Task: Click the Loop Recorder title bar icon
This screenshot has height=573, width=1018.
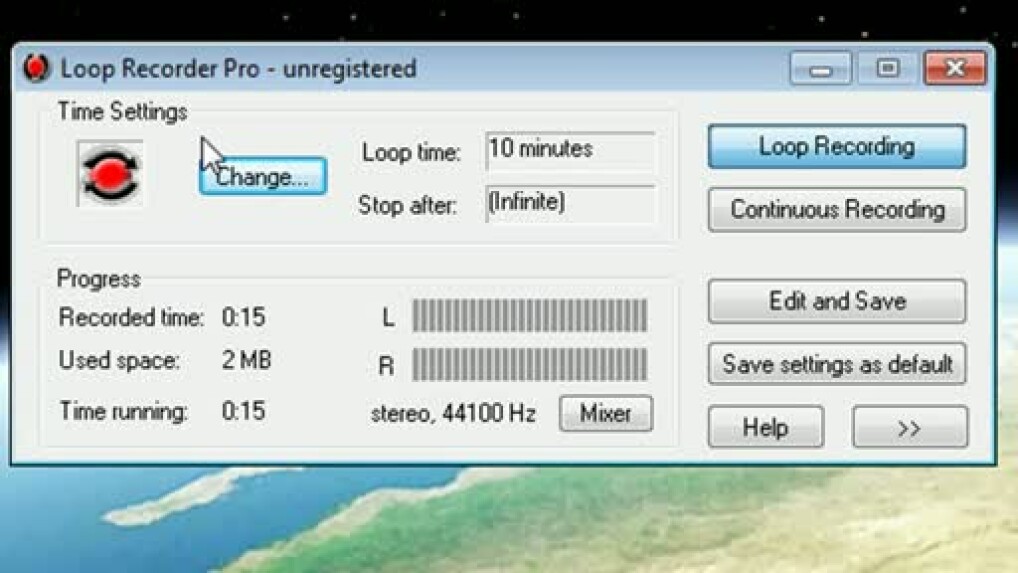Action: [x=36, y=67]
